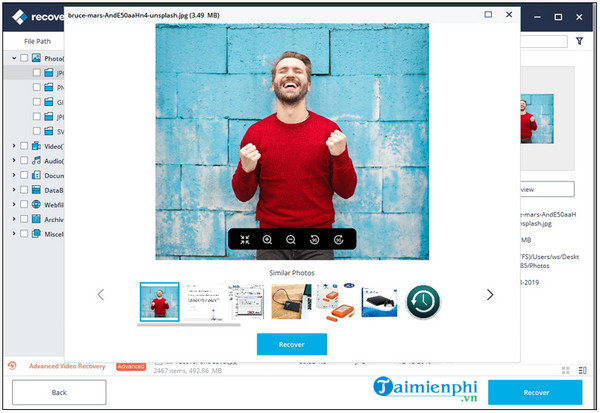This screenshot has width=600, height=413.
Task: Show previous similar photos with left arrow
Action: click(x=100, y=295)
